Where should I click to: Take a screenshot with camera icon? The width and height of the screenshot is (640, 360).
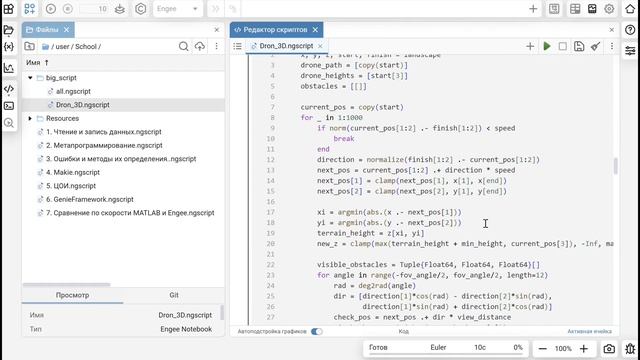[x=609, y=349]
